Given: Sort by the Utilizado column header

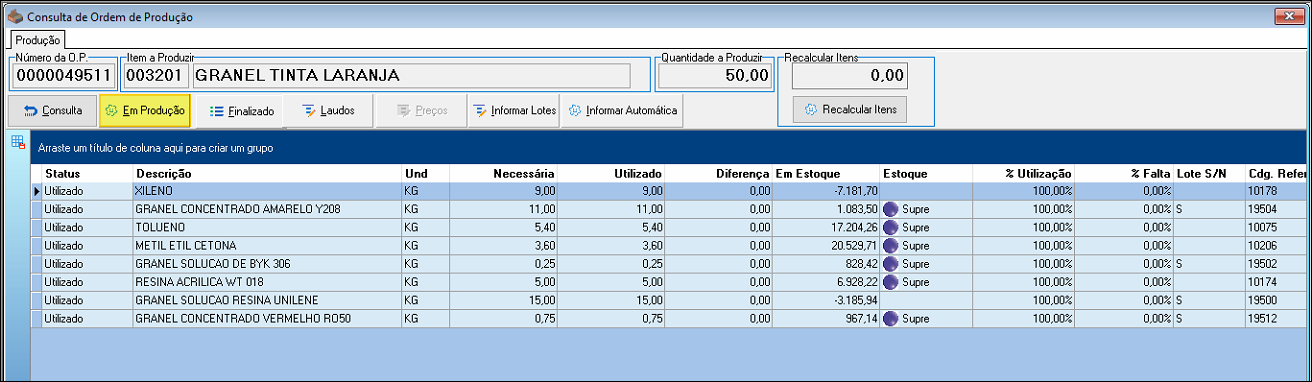Looking at the screenshot, I should [611, 173].
